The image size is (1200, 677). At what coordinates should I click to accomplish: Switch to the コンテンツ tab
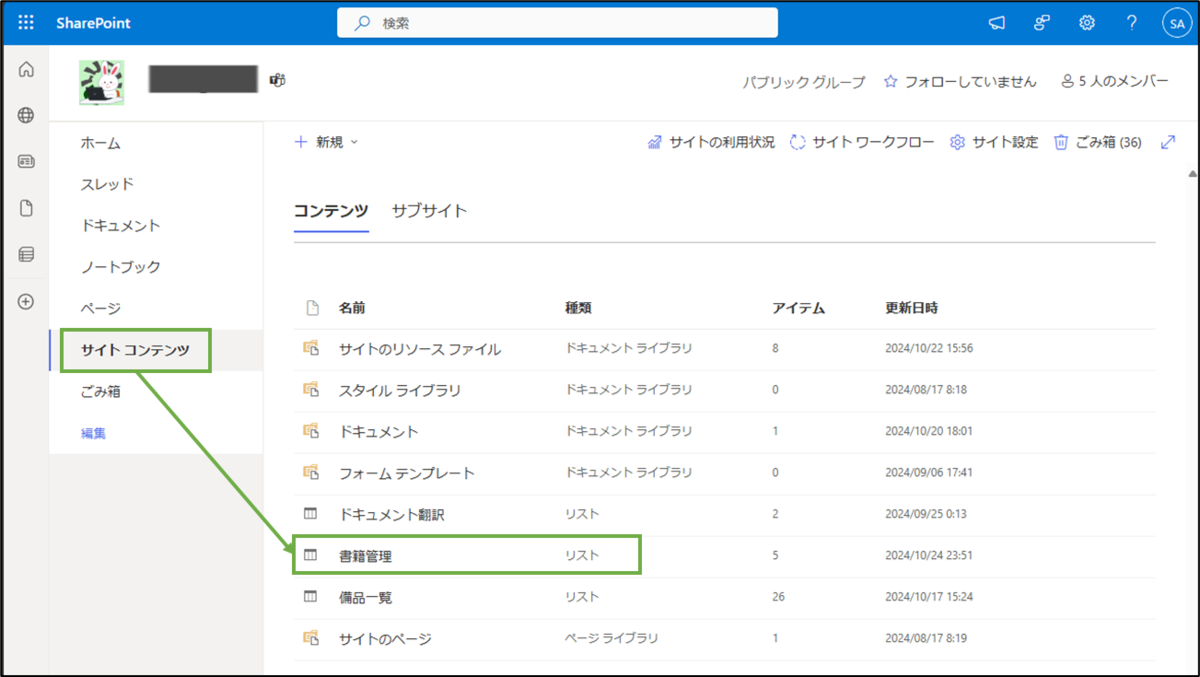(331, 210)
